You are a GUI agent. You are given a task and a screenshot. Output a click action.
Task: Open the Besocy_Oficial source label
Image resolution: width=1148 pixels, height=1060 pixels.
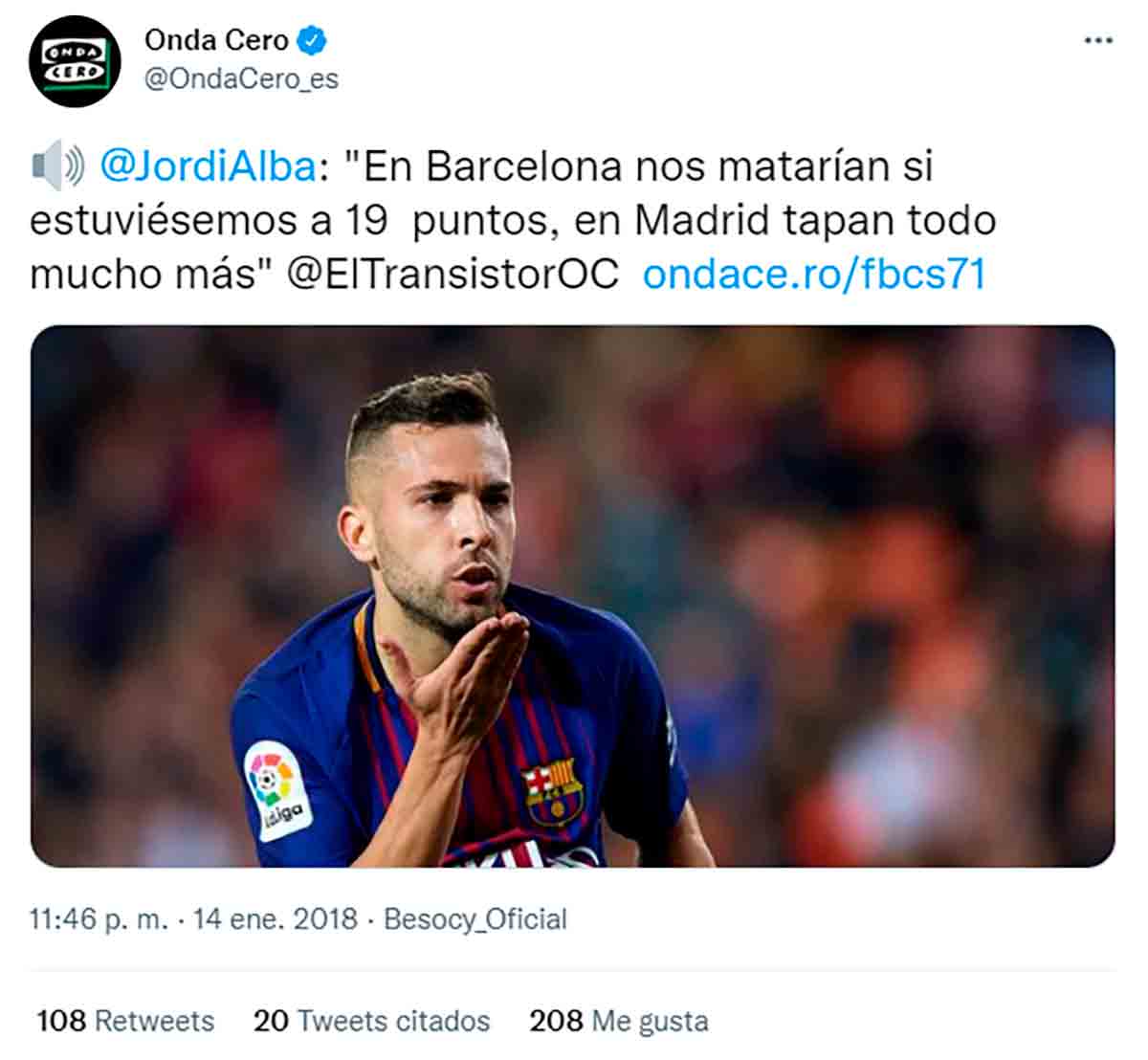[475, 919]
